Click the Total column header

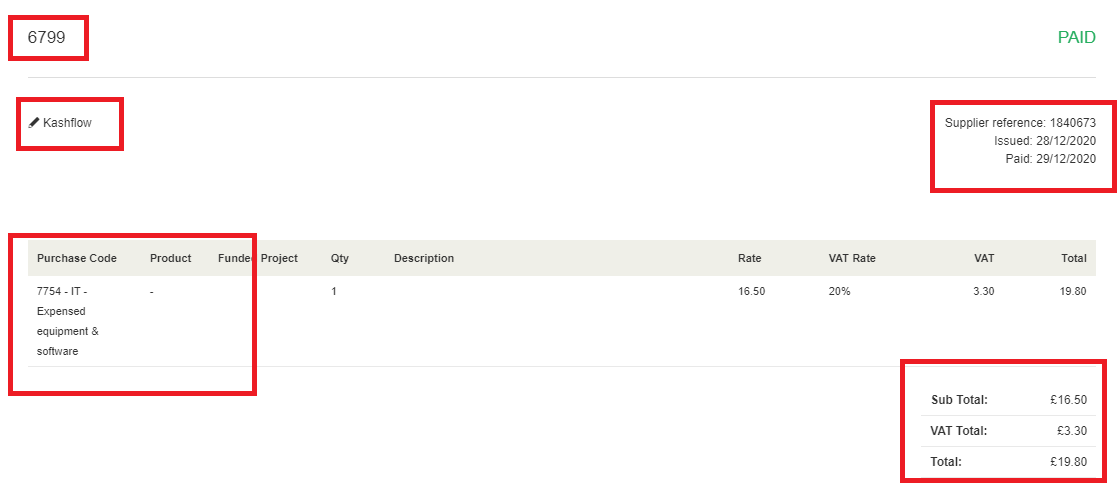point(1074,258)
